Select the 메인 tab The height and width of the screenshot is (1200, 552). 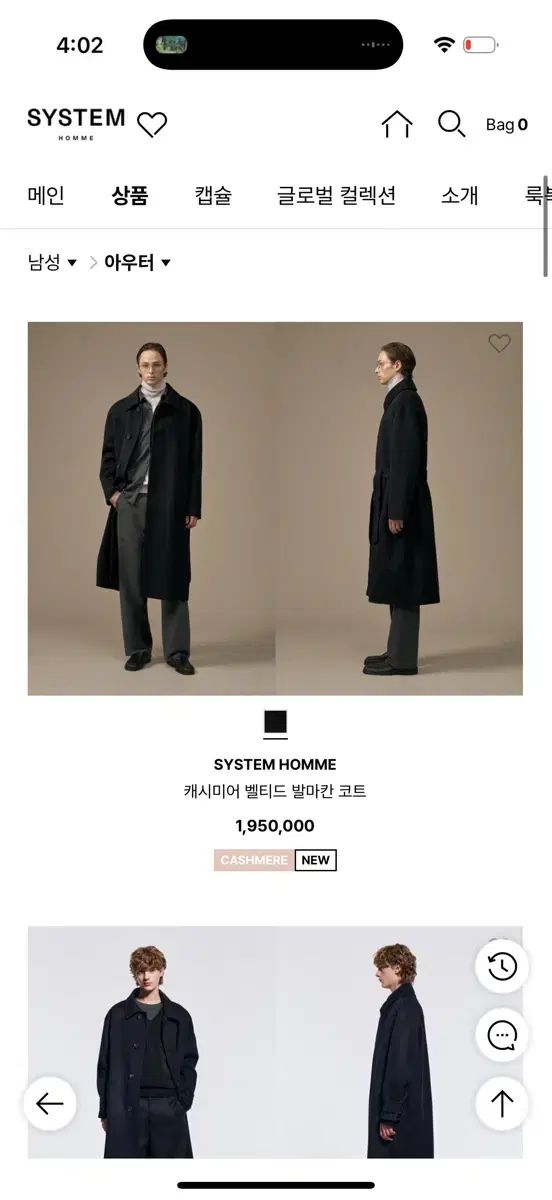tap(46, 195)
